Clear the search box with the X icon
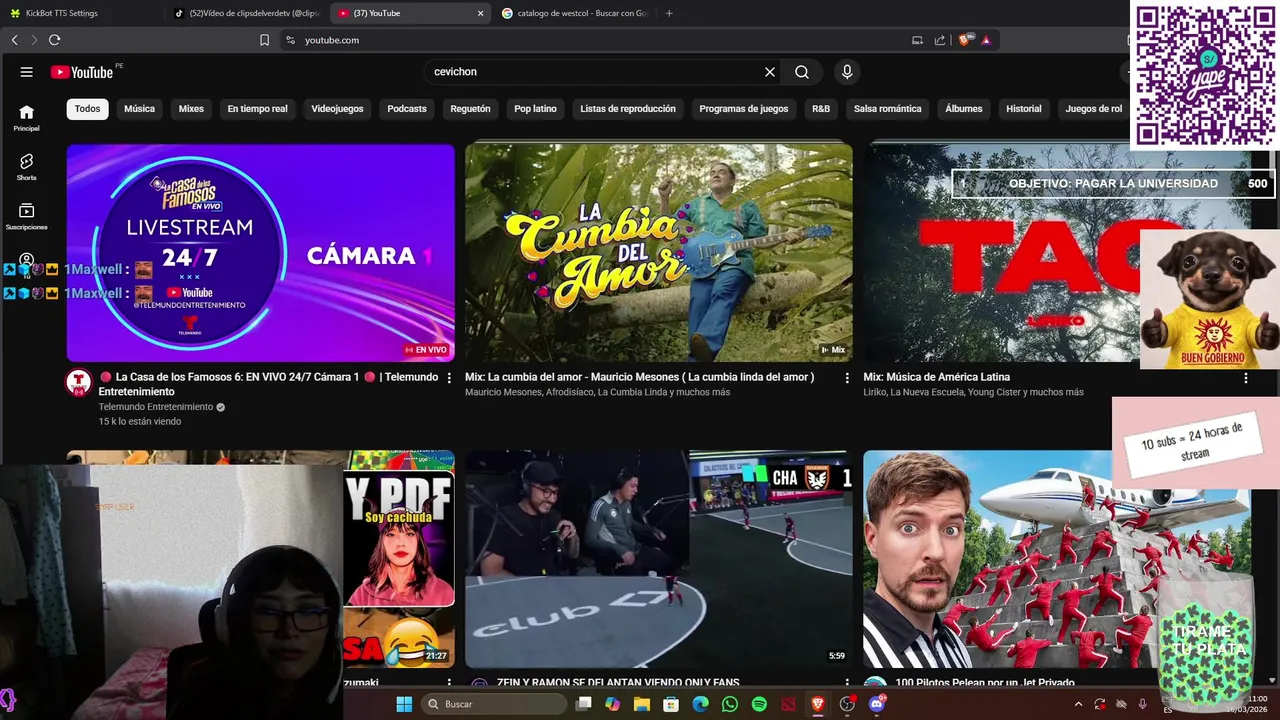 (770, 72)
